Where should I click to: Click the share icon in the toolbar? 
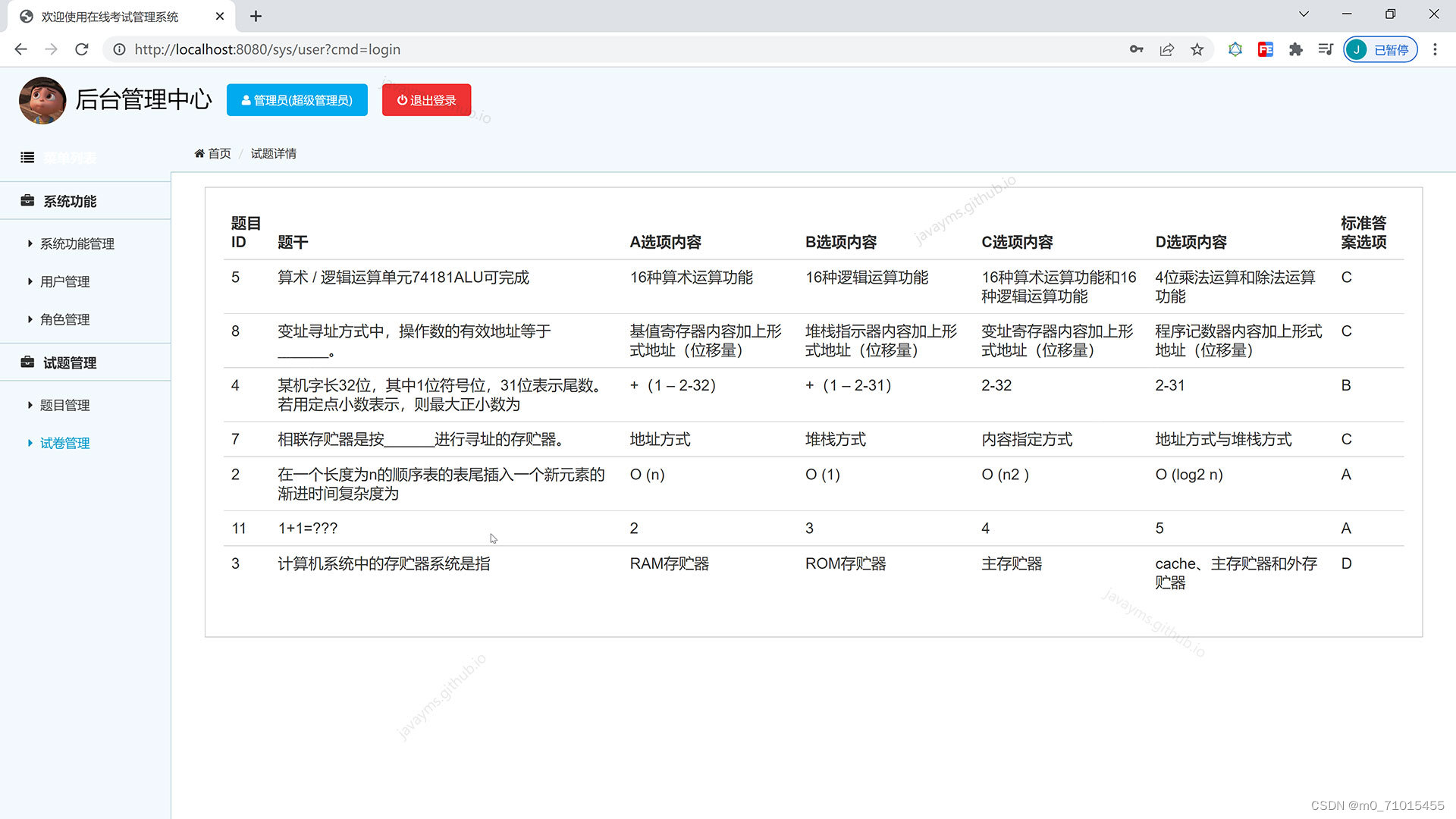[x=1166, y=49]
